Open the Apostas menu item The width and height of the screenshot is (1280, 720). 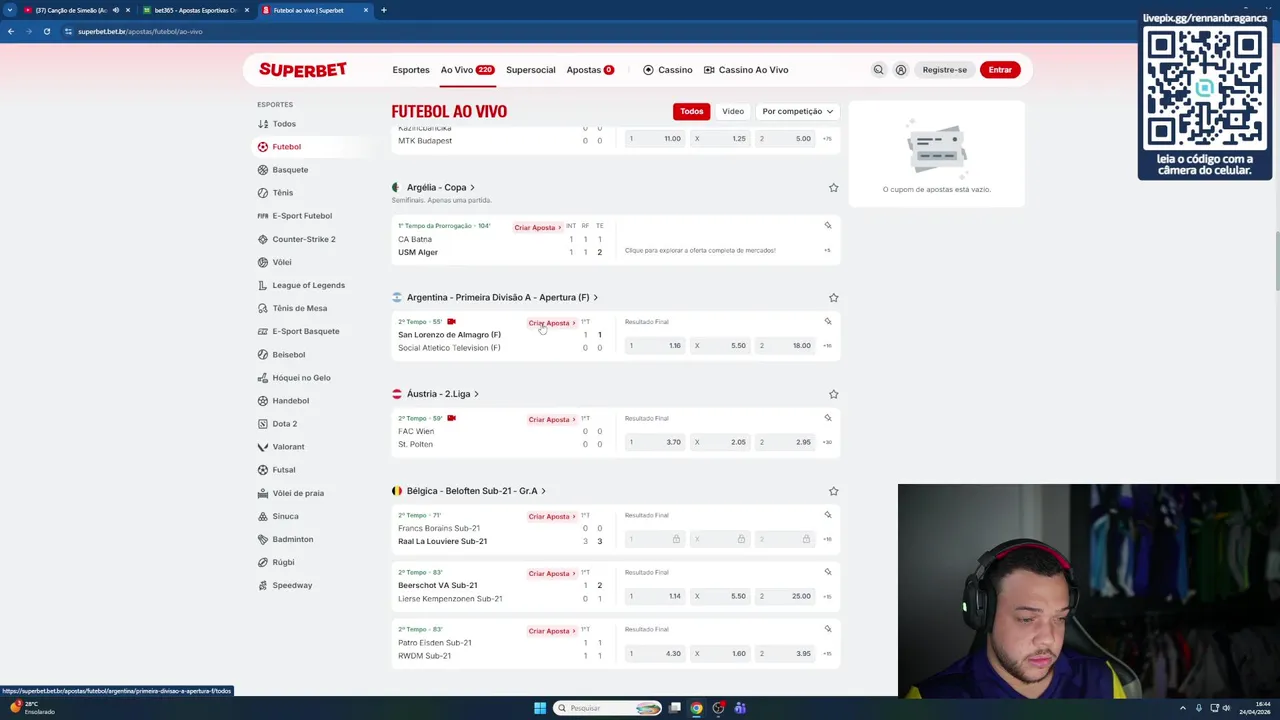pos(590,70)
